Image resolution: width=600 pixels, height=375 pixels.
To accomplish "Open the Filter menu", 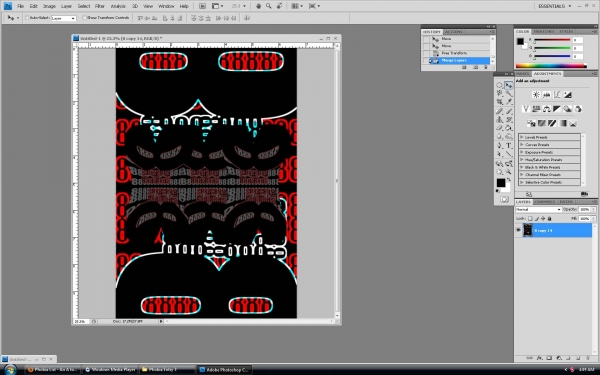I will (x=100, y=6).
